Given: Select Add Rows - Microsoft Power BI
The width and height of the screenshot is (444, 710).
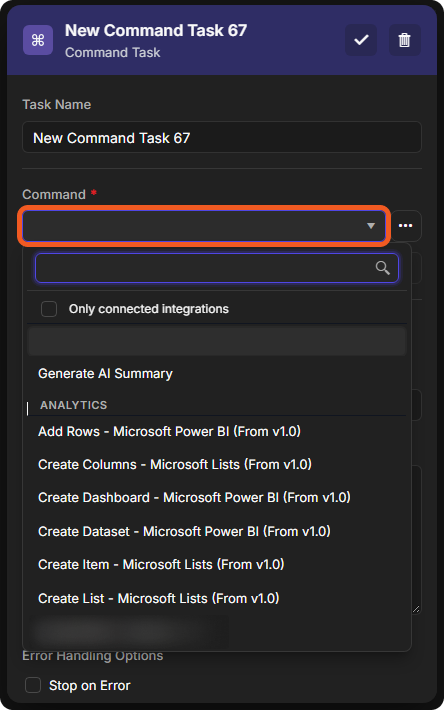Looking at the screenshot, I should click(169, 431).
